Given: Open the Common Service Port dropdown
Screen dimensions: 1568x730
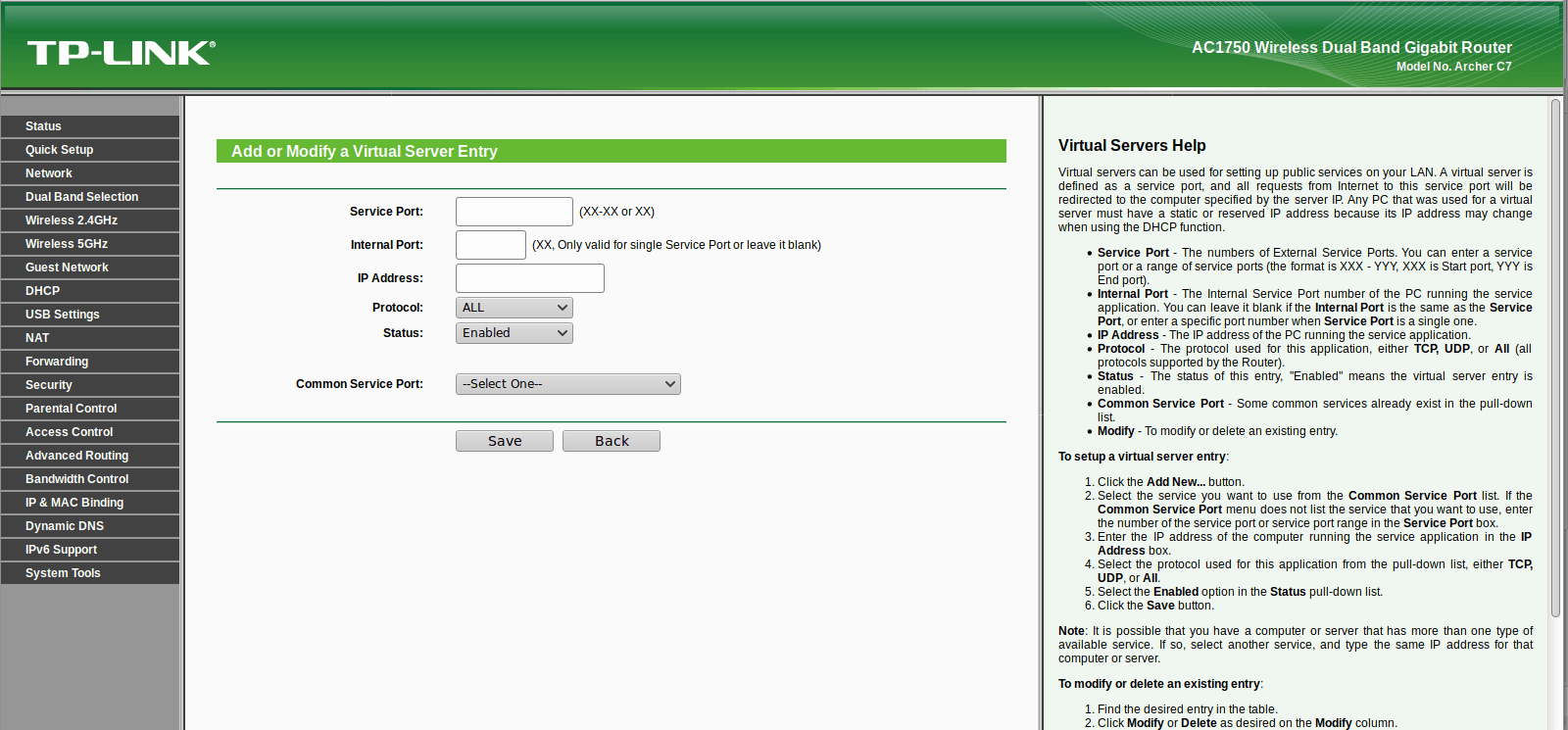Looking at the screenshot, I should tap(568, 384).
